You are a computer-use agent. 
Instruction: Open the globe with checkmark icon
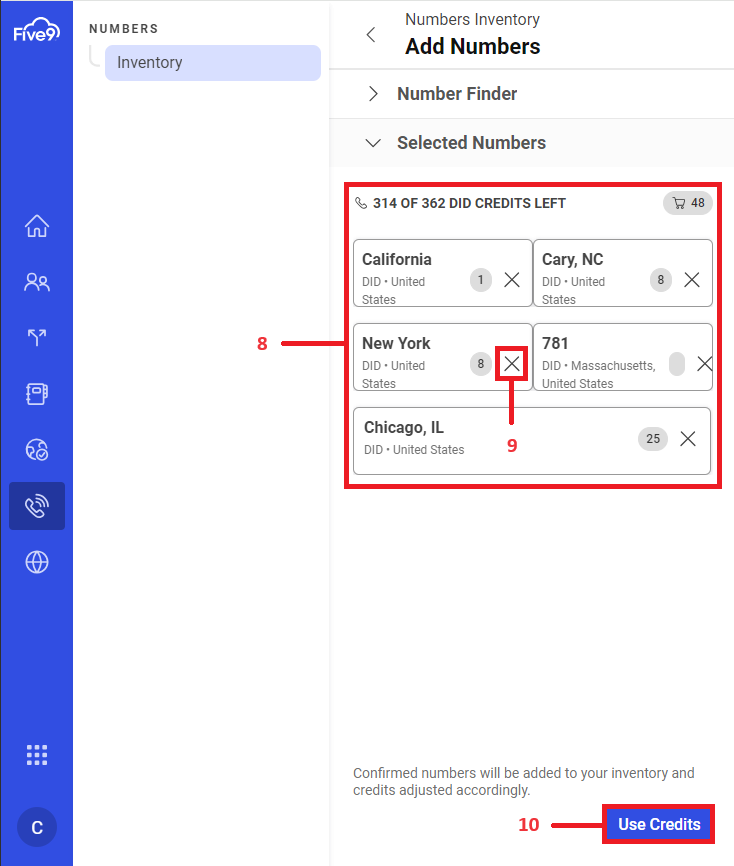point(37,450)
